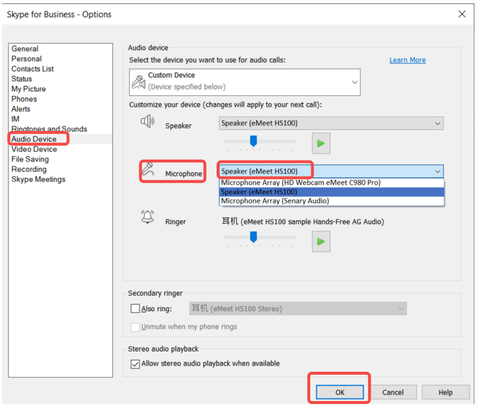
Task: Check the Also ring checkbox
Action: pos(135,308)
